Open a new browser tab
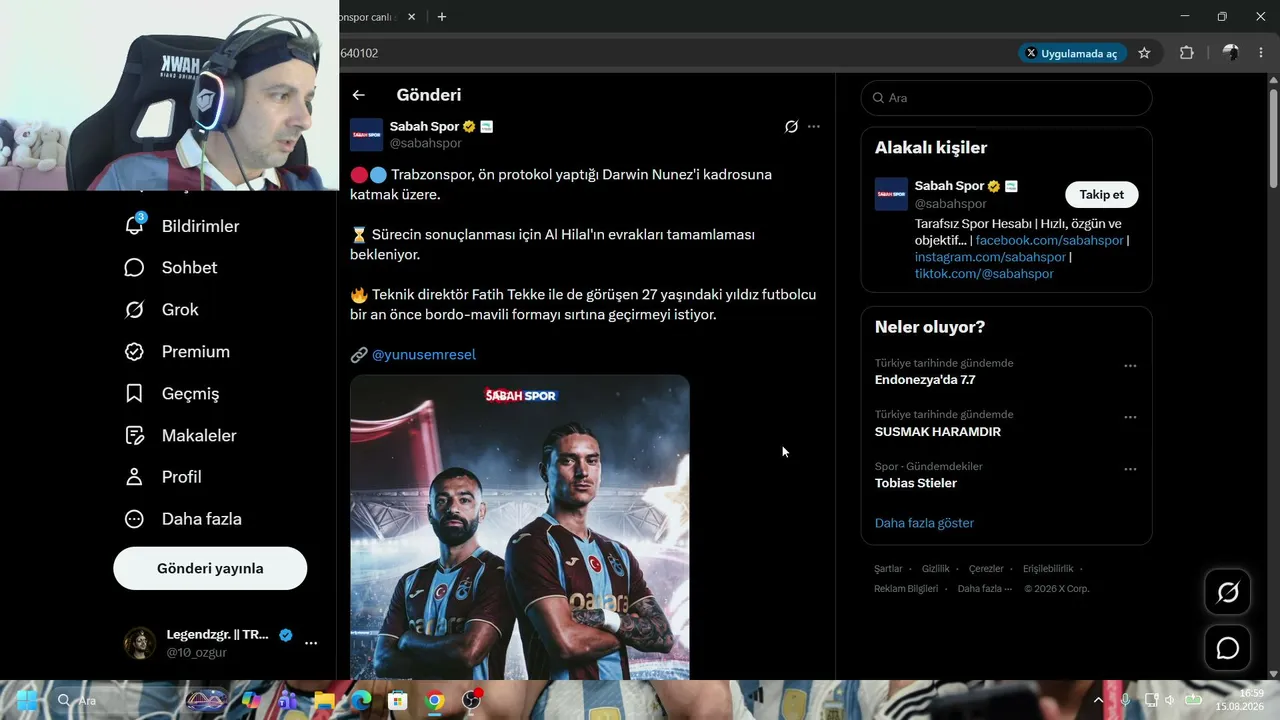The width and height of the screenshot is (1280, 720). click(x=442, y=17)
